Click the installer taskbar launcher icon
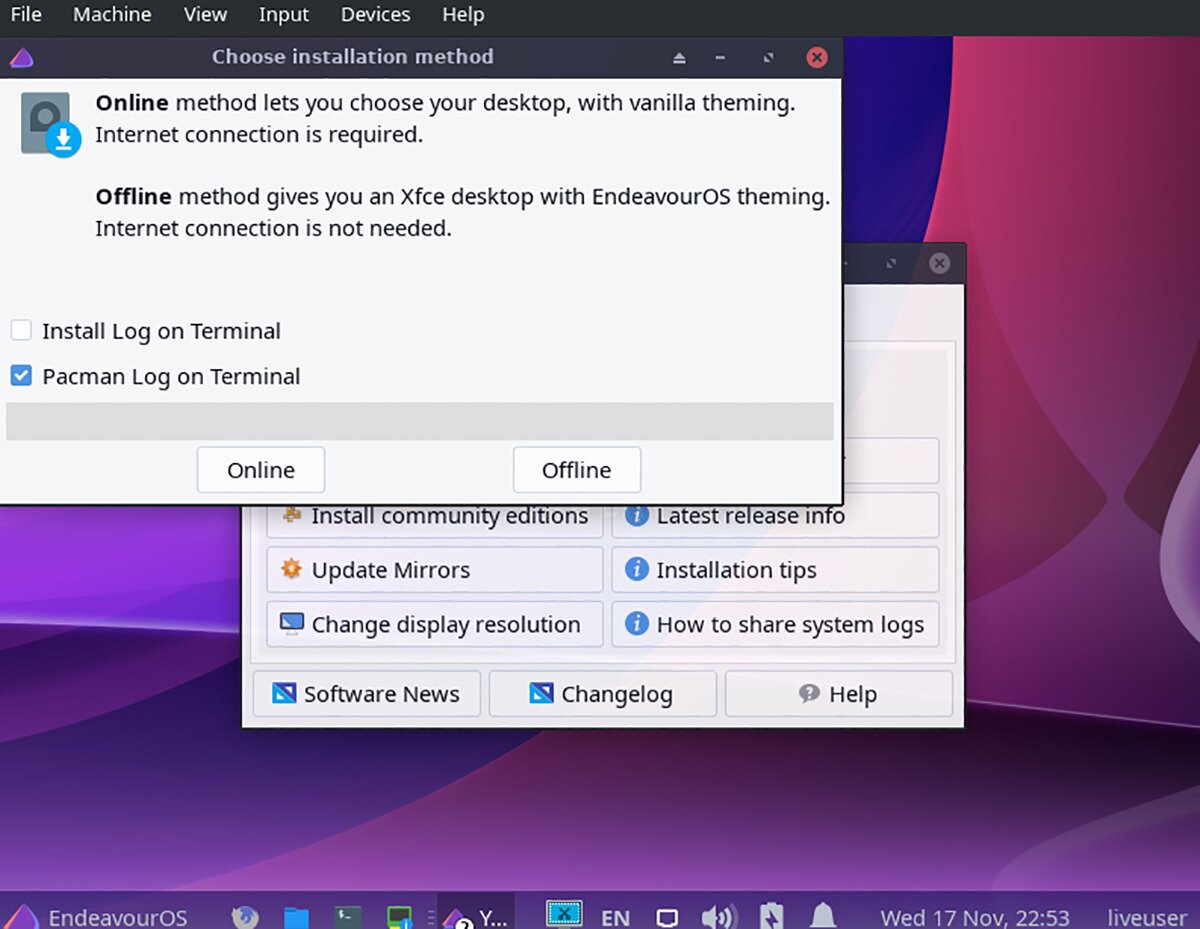 400,917
